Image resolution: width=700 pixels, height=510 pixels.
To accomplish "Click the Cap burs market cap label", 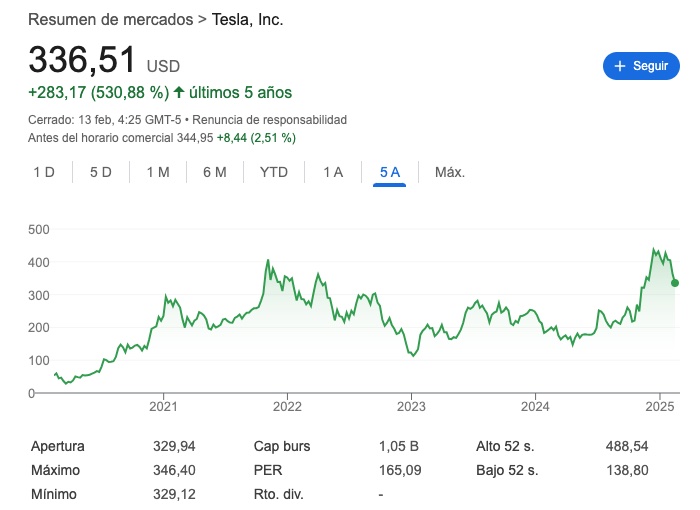I will pos(281,446).
